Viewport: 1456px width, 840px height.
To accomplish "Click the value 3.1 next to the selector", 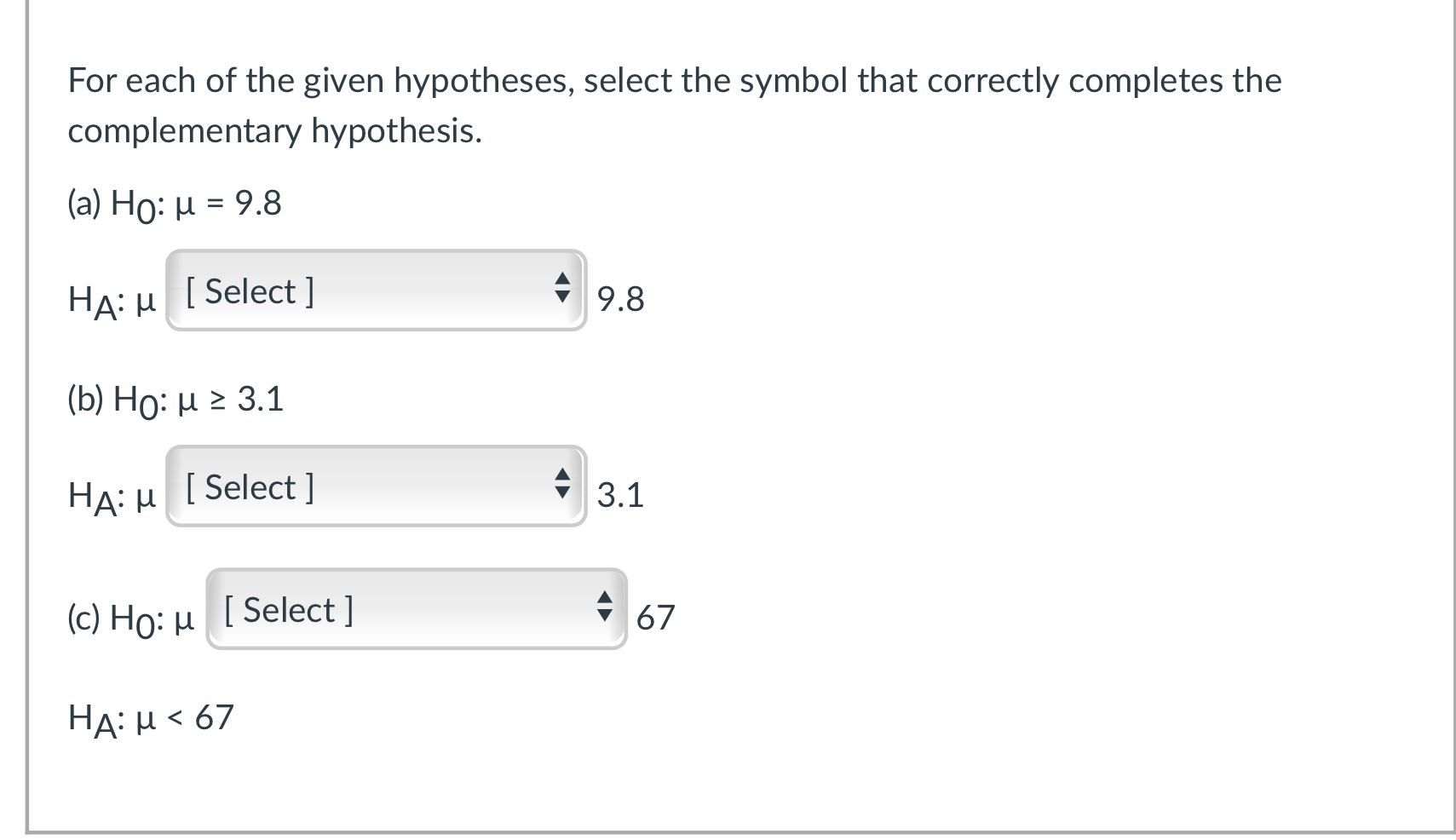I will click(x=620, y=495).
